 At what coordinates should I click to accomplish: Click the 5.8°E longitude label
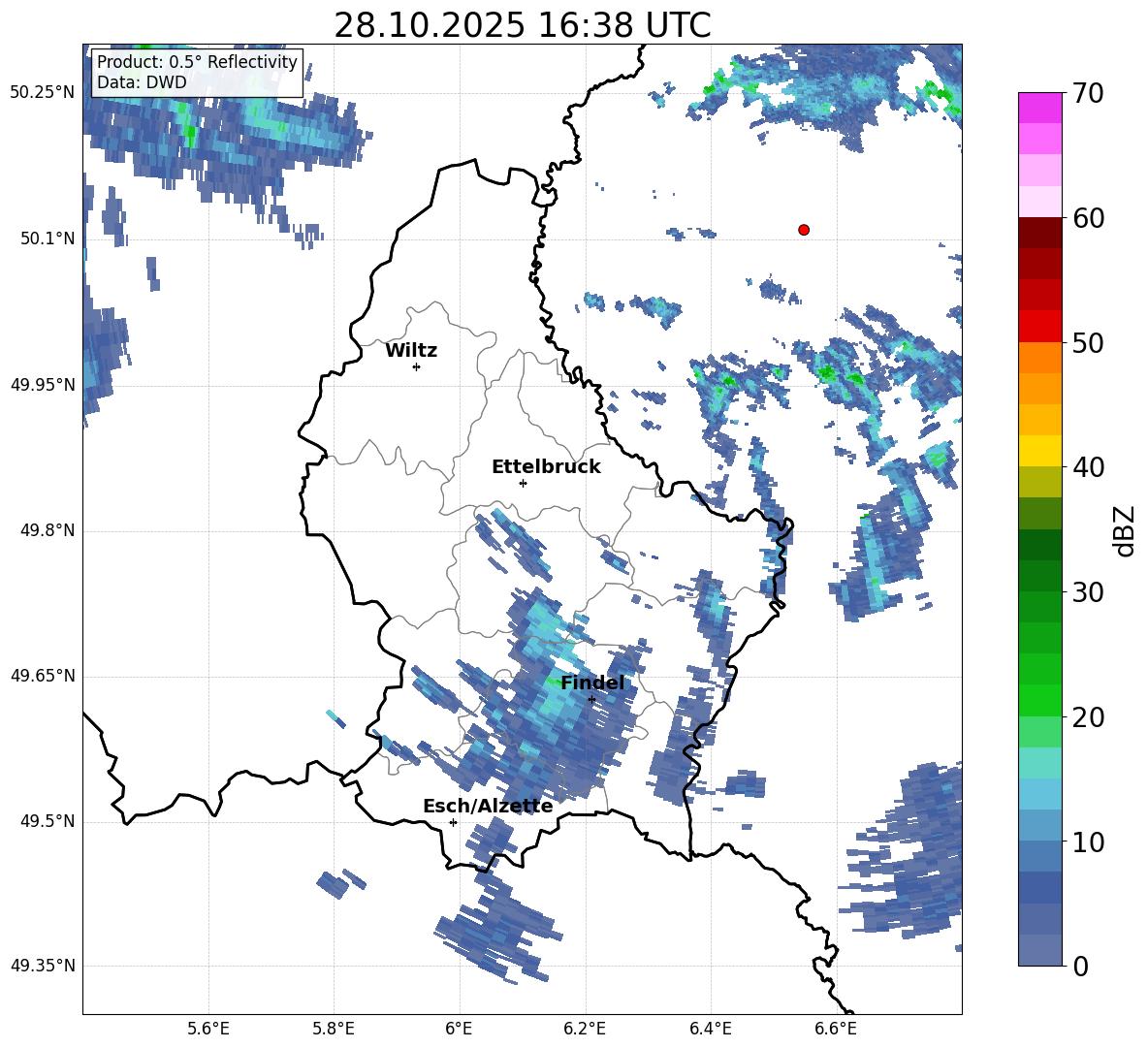pyautogui.click(x=334, y=1029)
